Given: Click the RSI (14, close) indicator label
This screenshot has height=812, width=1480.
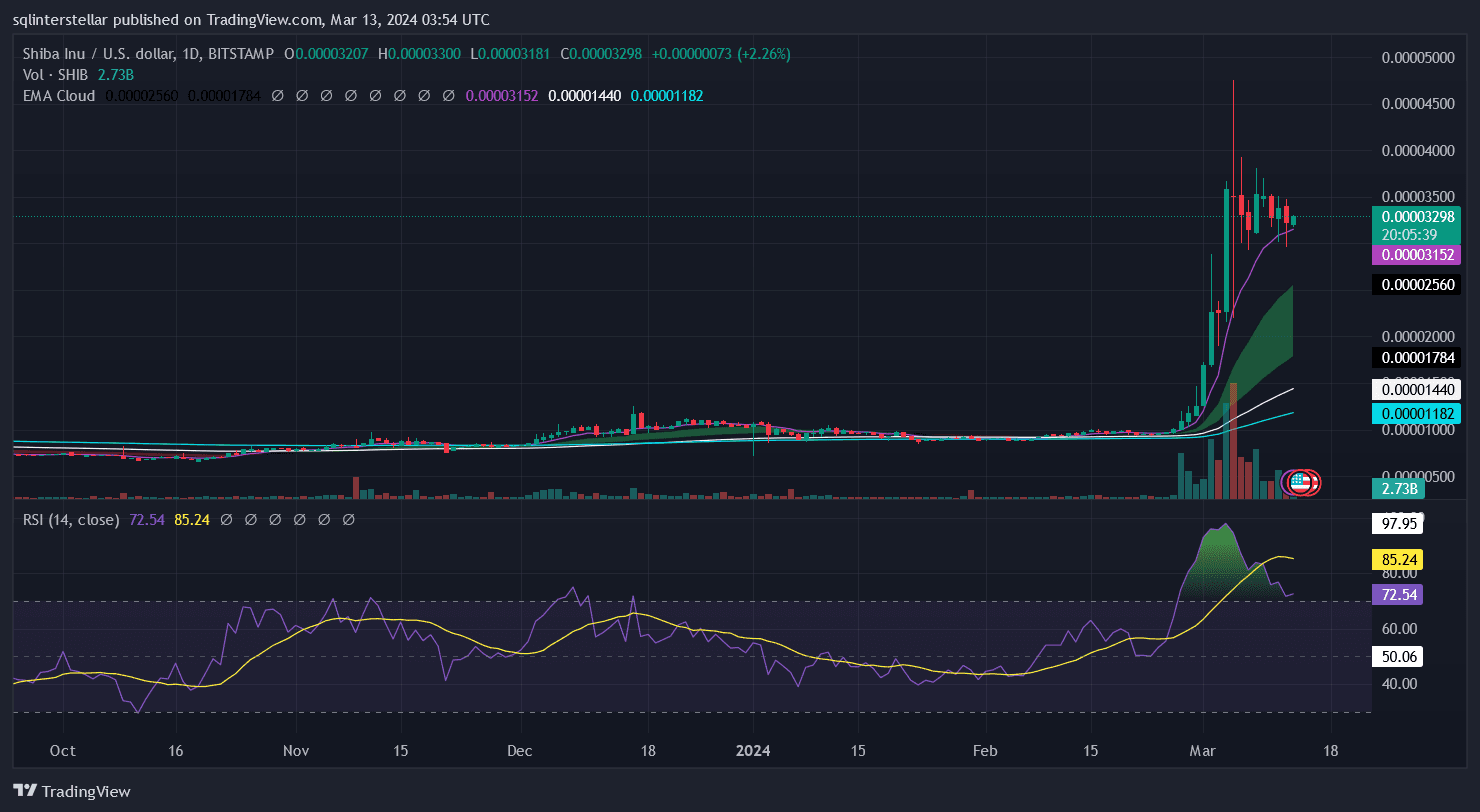Looking at the screenshot, I should (70, 520).
